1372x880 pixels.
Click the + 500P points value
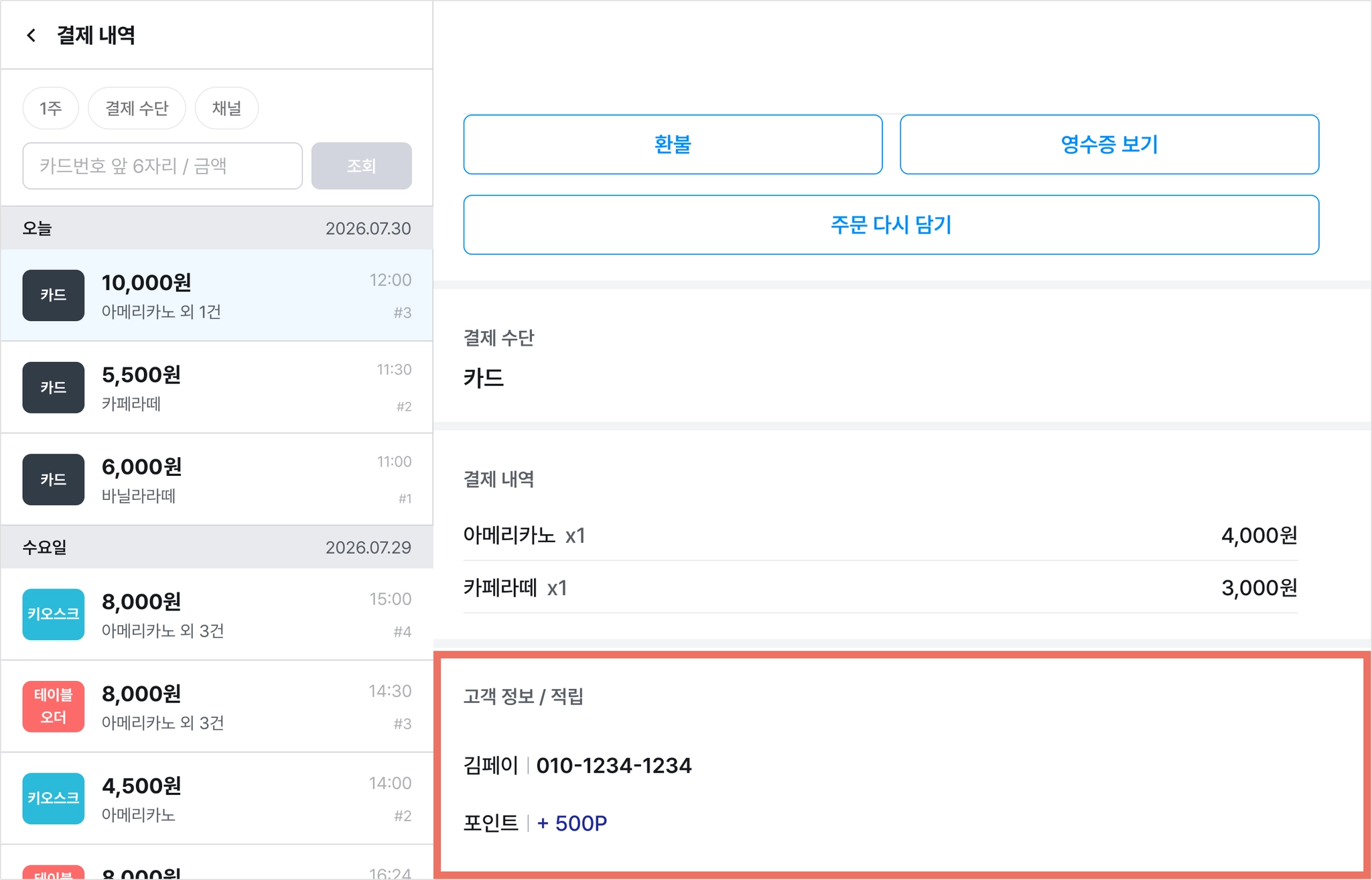(x=572, y=823)
